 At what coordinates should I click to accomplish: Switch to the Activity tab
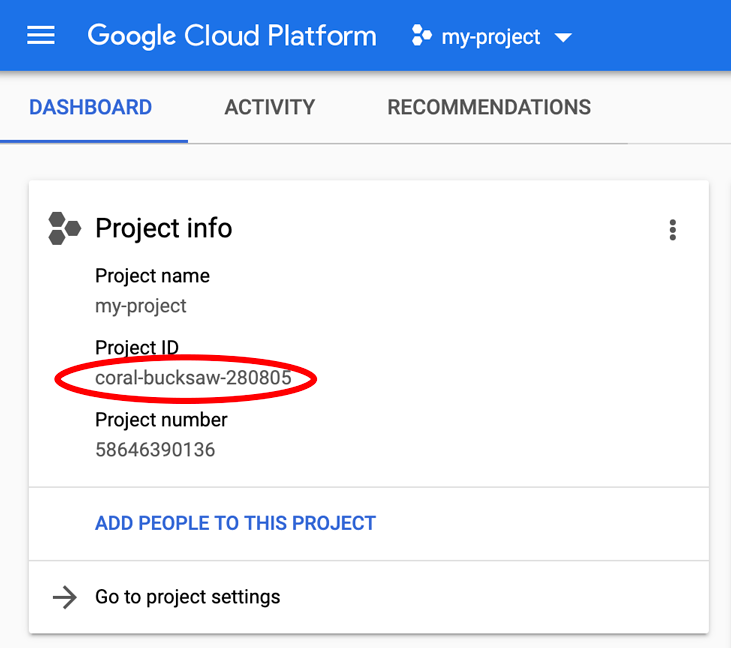click(x=270, y=107)
